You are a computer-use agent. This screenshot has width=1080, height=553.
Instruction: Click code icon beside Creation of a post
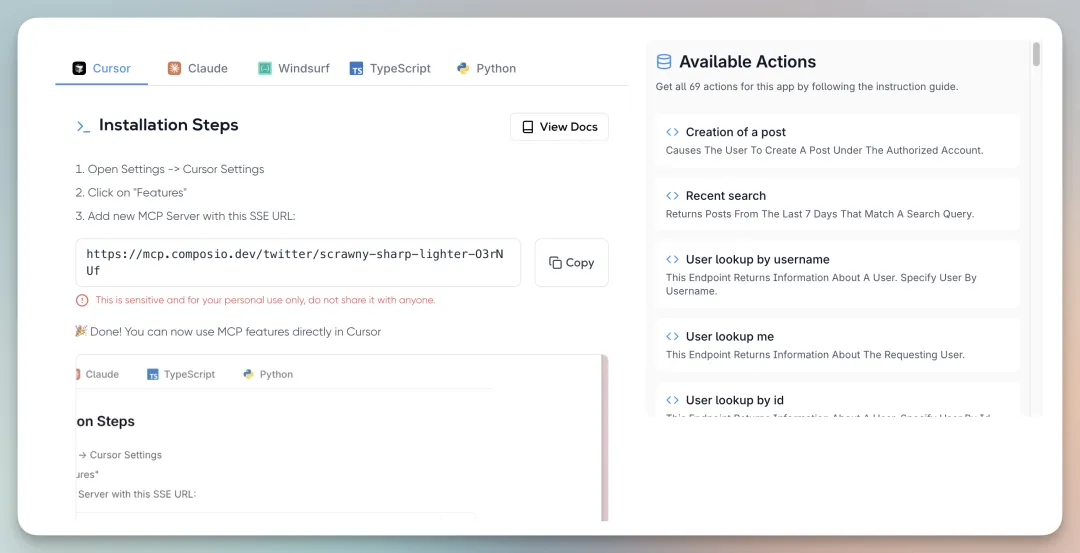click(672, 132)
